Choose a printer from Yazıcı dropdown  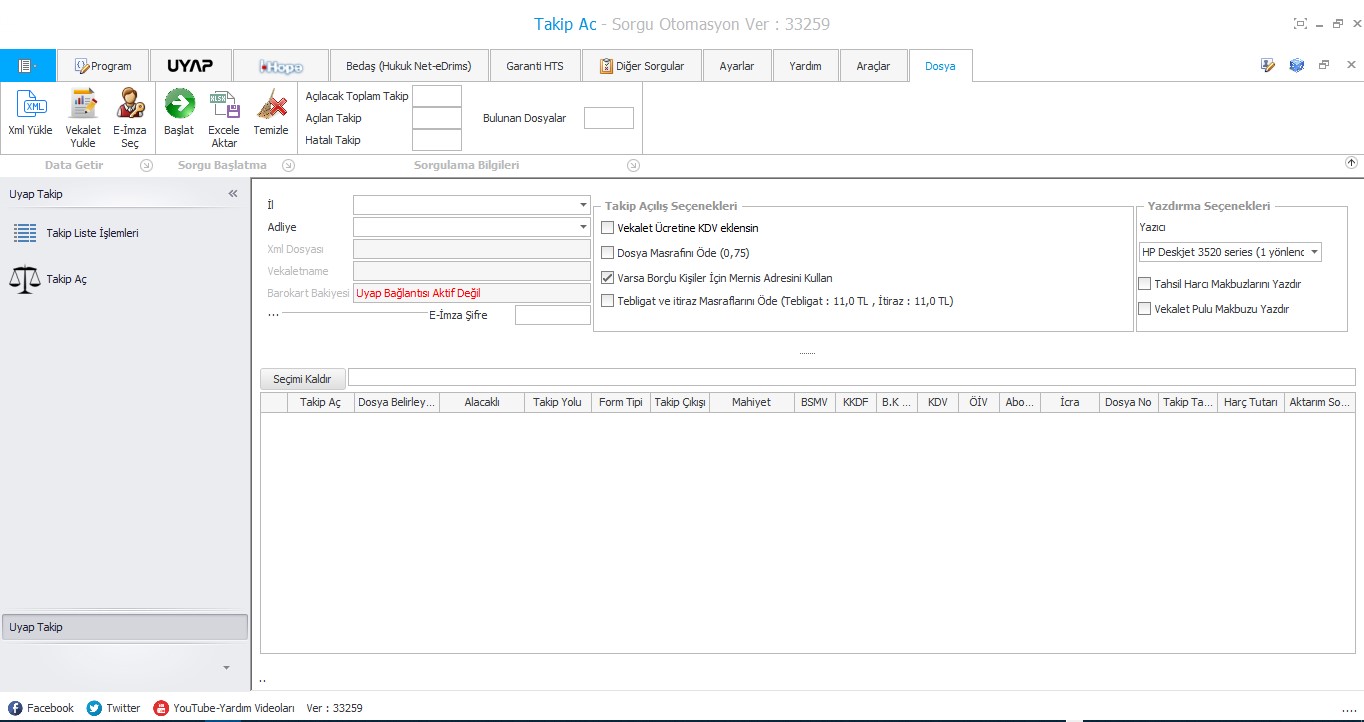(x=1231, y=252)
